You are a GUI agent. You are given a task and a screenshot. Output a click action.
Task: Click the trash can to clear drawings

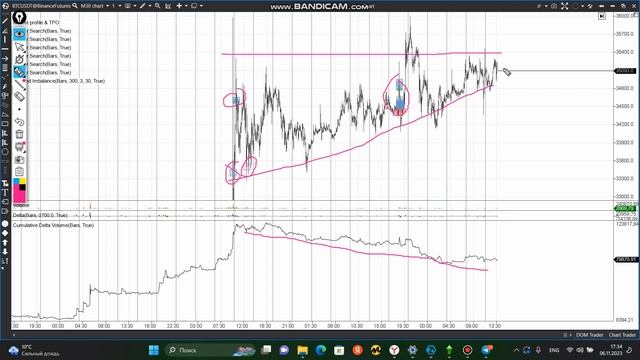[19, 134]
